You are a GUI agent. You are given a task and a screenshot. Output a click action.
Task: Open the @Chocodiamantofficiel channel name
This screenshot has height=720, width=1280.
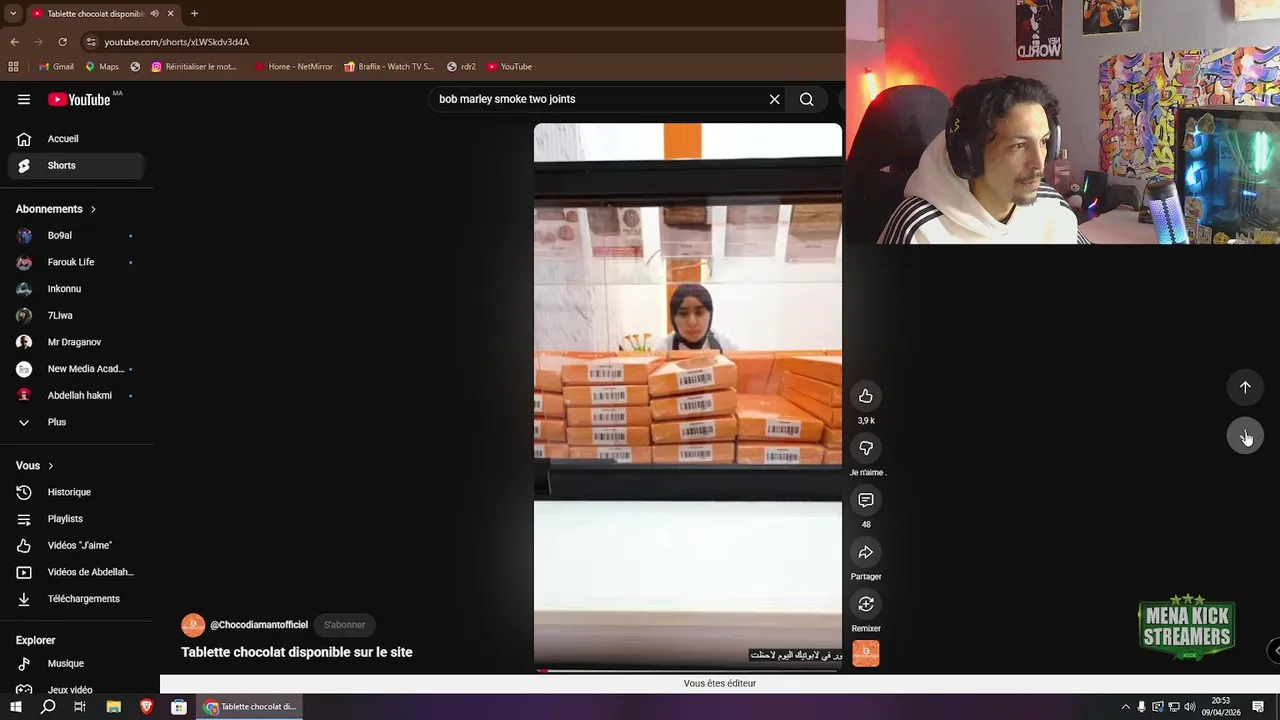259,625
